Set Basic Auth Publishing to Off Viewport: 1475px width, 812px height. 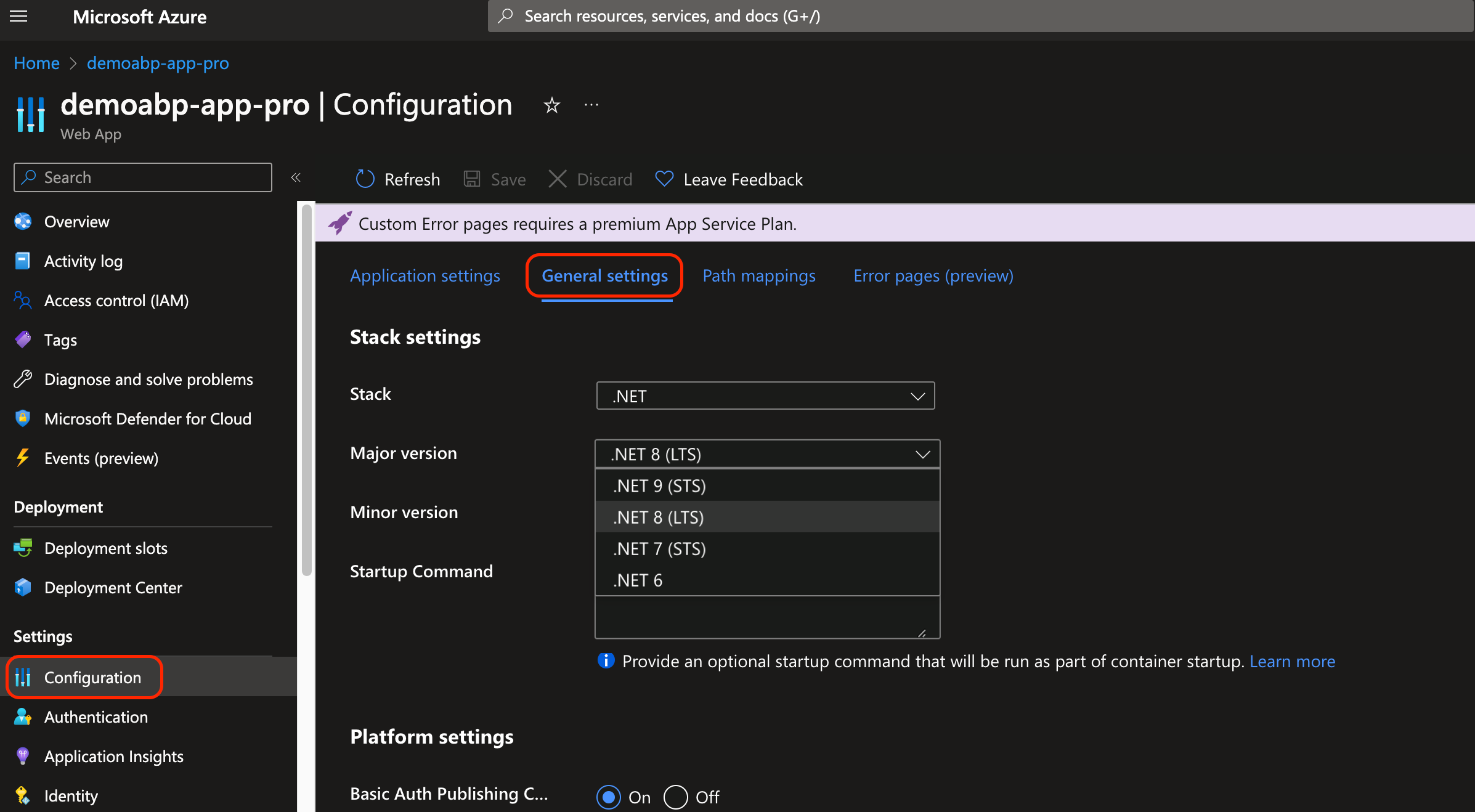click(x=676, y=797)
